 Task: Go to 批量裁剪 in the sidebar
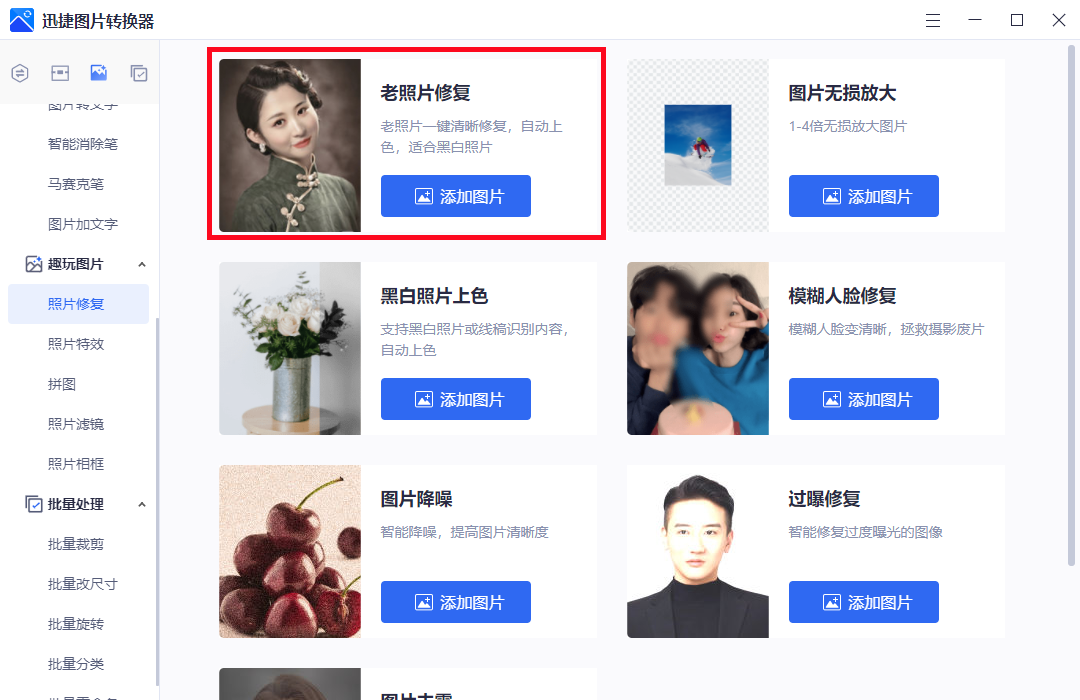tap(76, 544)
